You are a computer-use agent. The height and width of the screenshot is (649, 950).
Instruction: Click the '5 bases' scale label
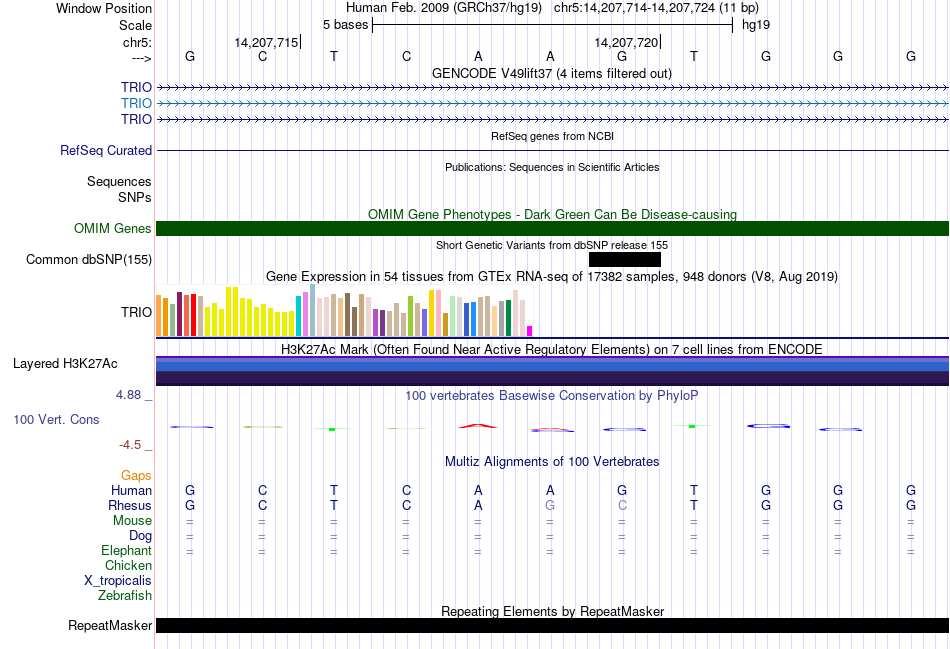345,25
